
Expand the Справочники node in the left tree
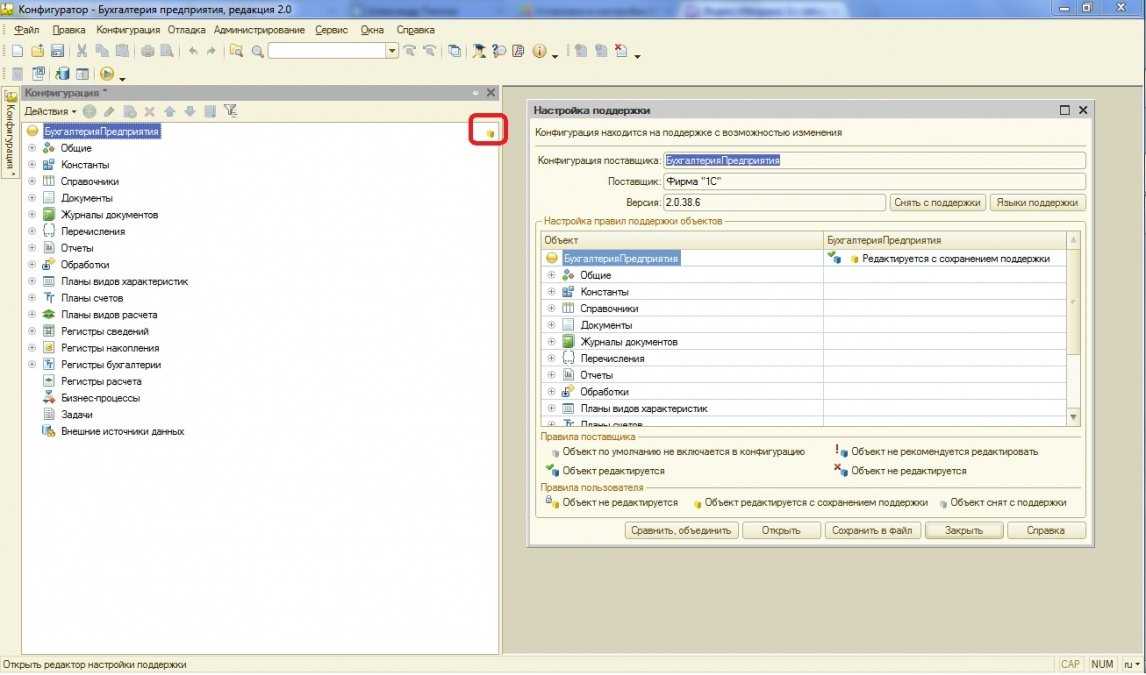(x=32, y=181)
